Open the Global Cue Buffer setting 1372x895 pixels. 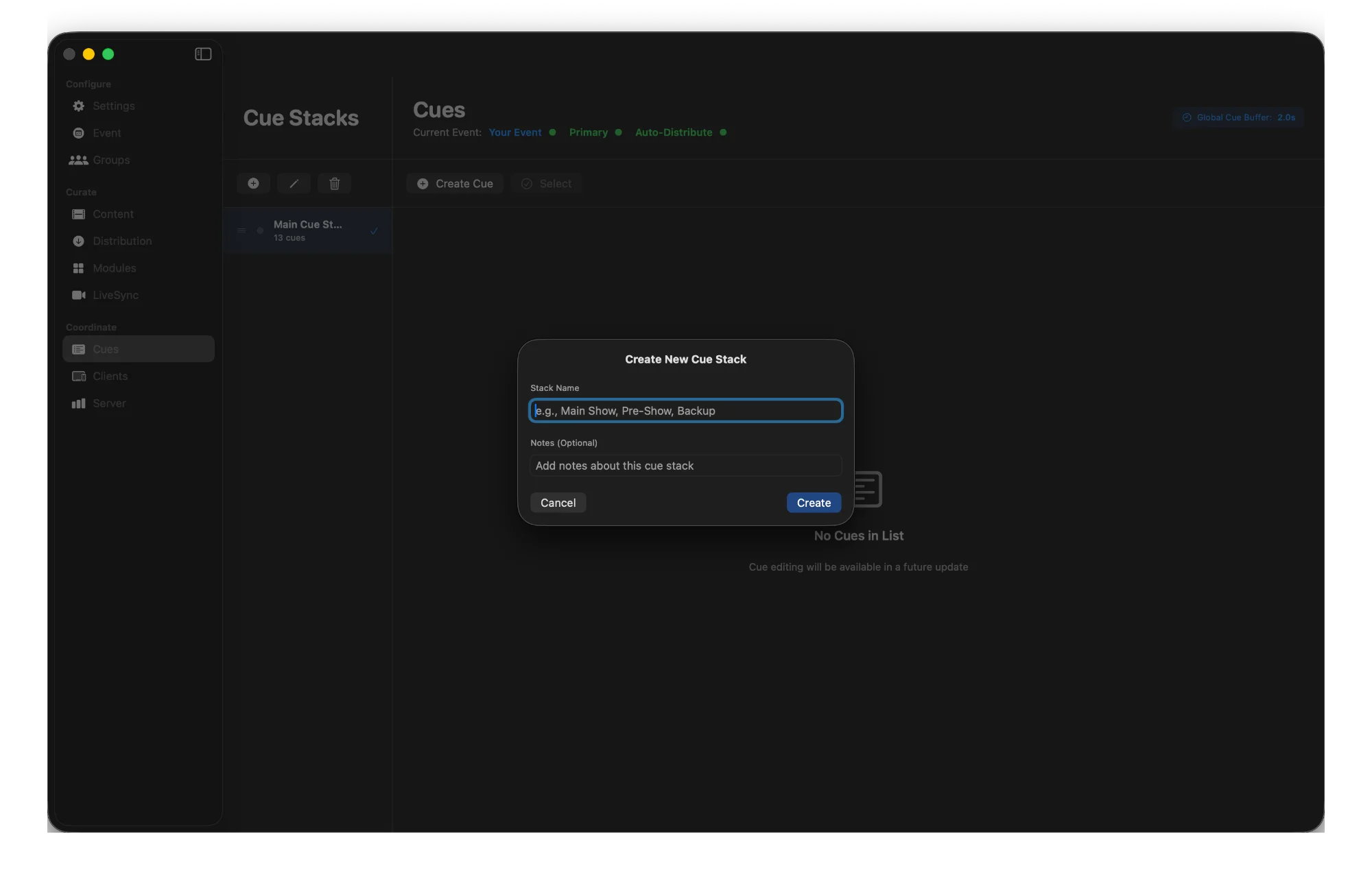coord(1238,117)
